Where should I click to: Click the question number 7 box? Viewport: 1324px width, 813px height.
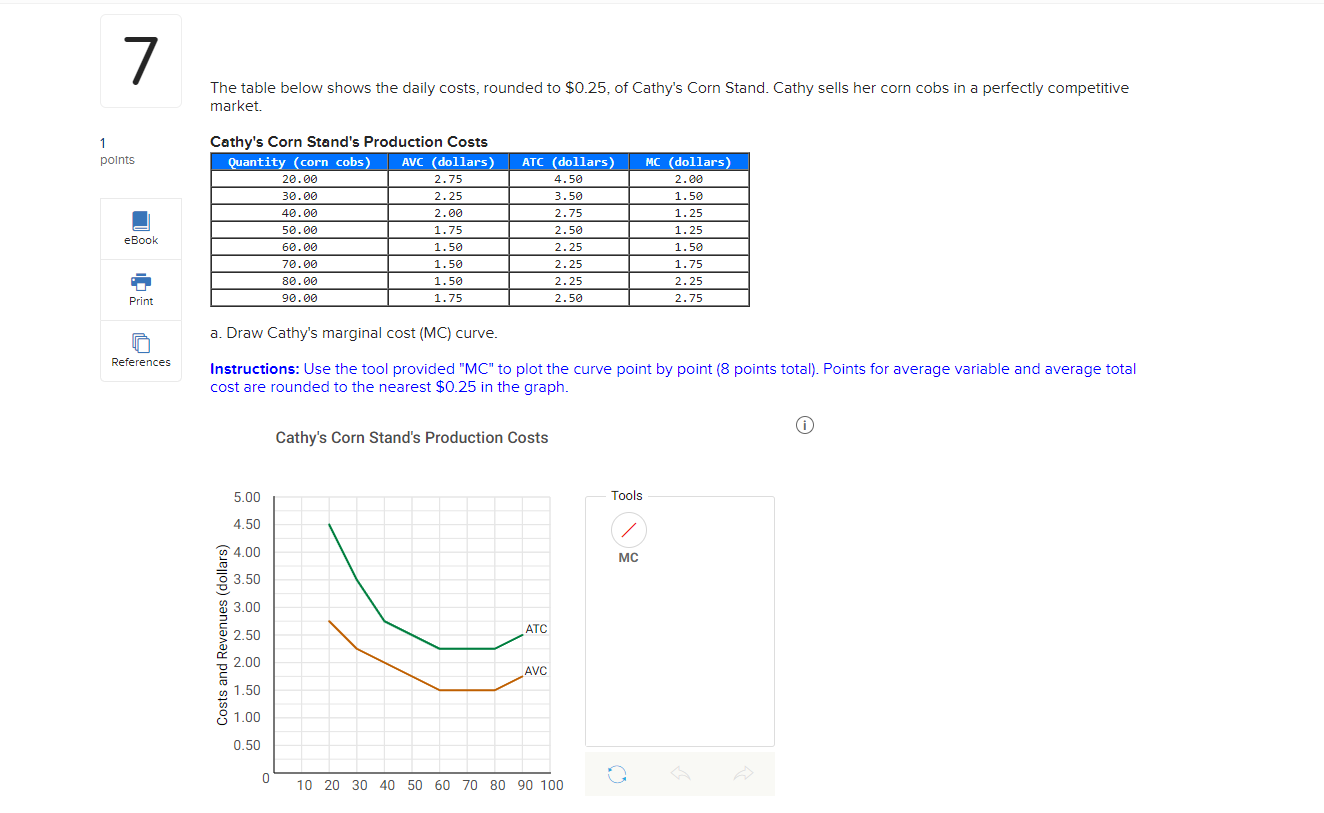[x=140, y=60]
